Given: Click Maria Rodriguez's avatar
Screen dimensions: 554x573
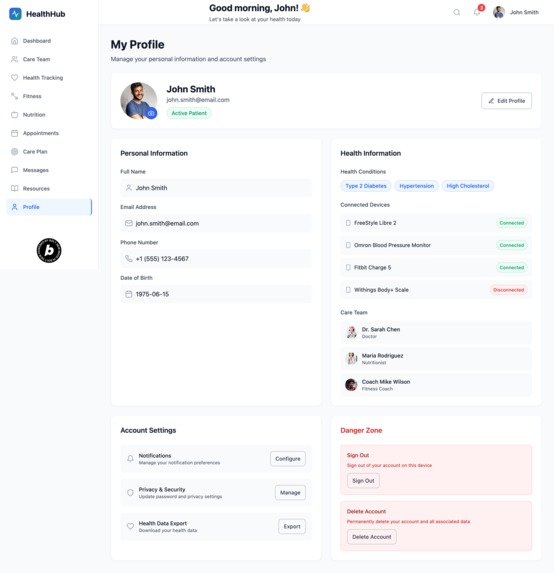Looking at the screenshot, I should (351, 358).
